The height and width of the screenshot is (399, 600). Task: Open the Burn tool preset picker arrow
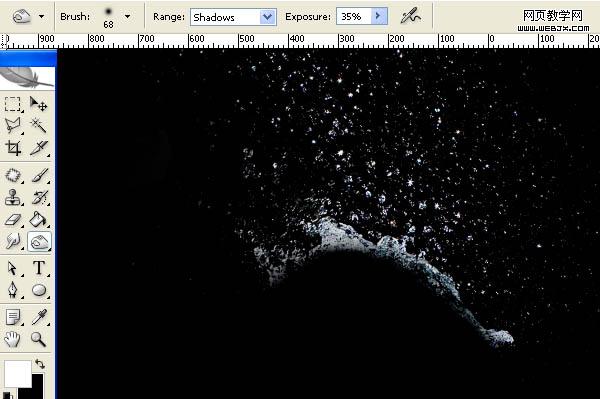pos(41,16)
